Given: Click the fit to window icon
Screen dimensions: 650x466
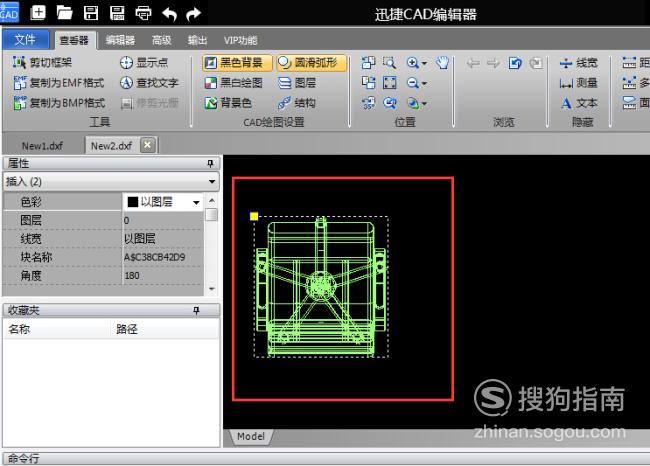Looking at the screenshot, I should click(x=389, y=83).
